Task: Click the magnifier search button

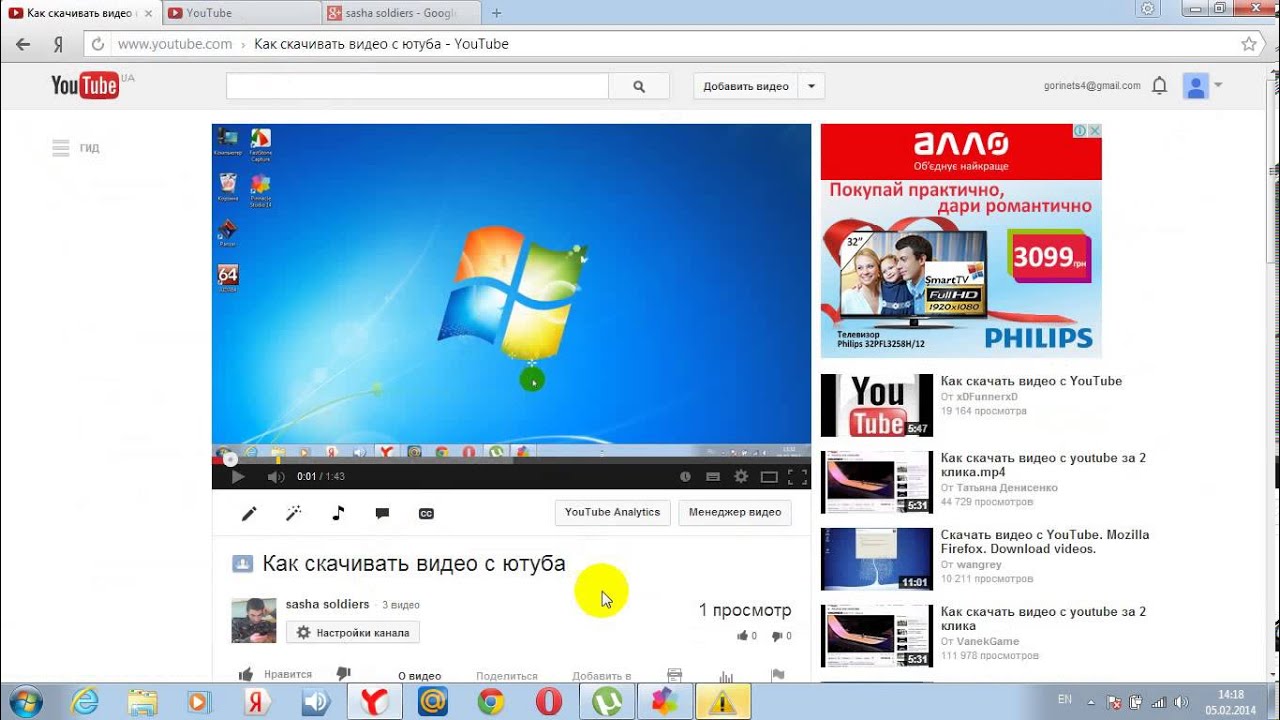Action: pos(639,86)
